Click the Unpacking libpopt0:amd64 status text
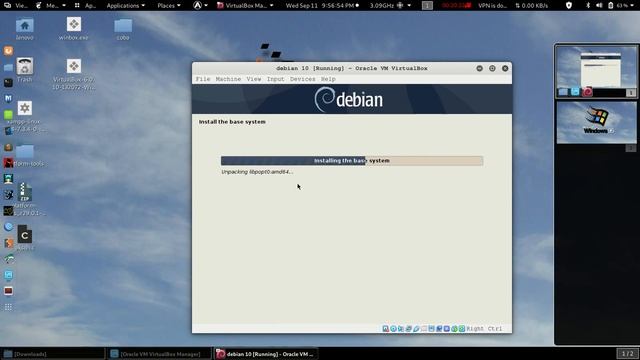Viewport: 640px width, 360px height. tap(257, 172)
